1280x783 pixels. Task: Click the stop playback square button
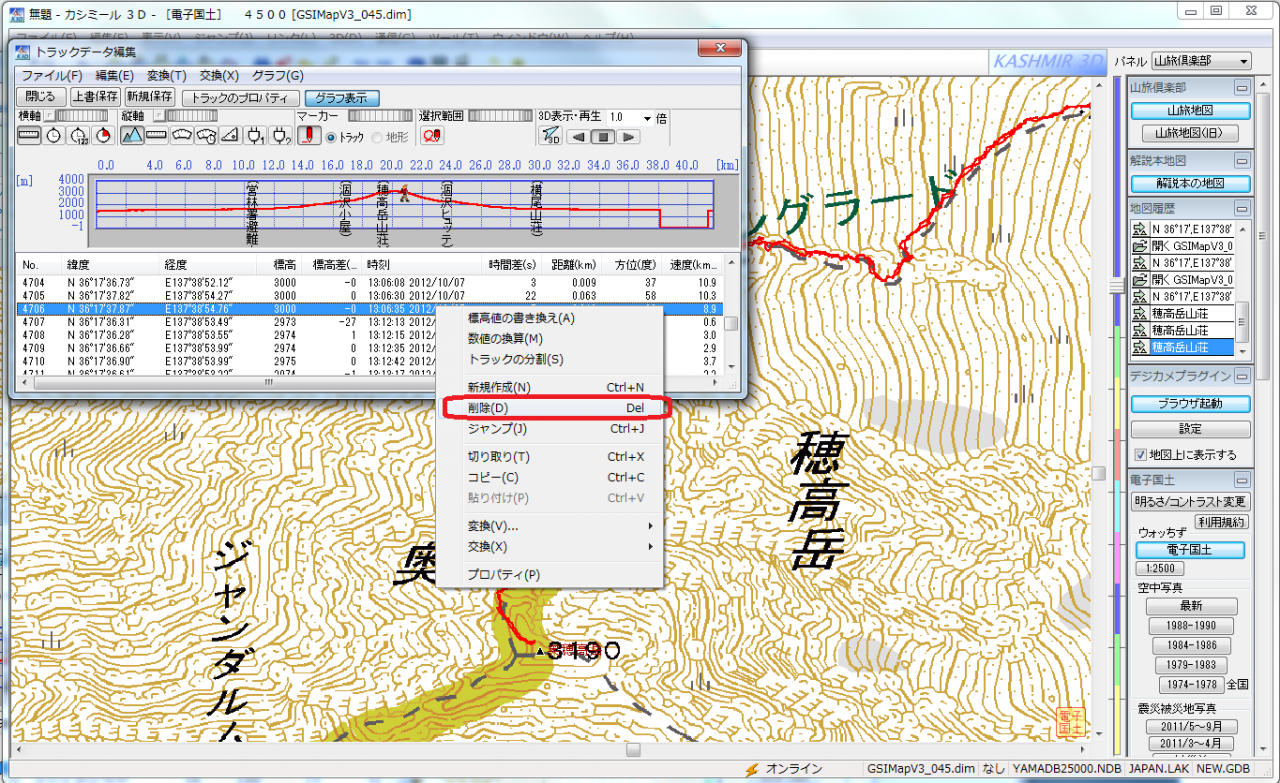click(604, 137)
